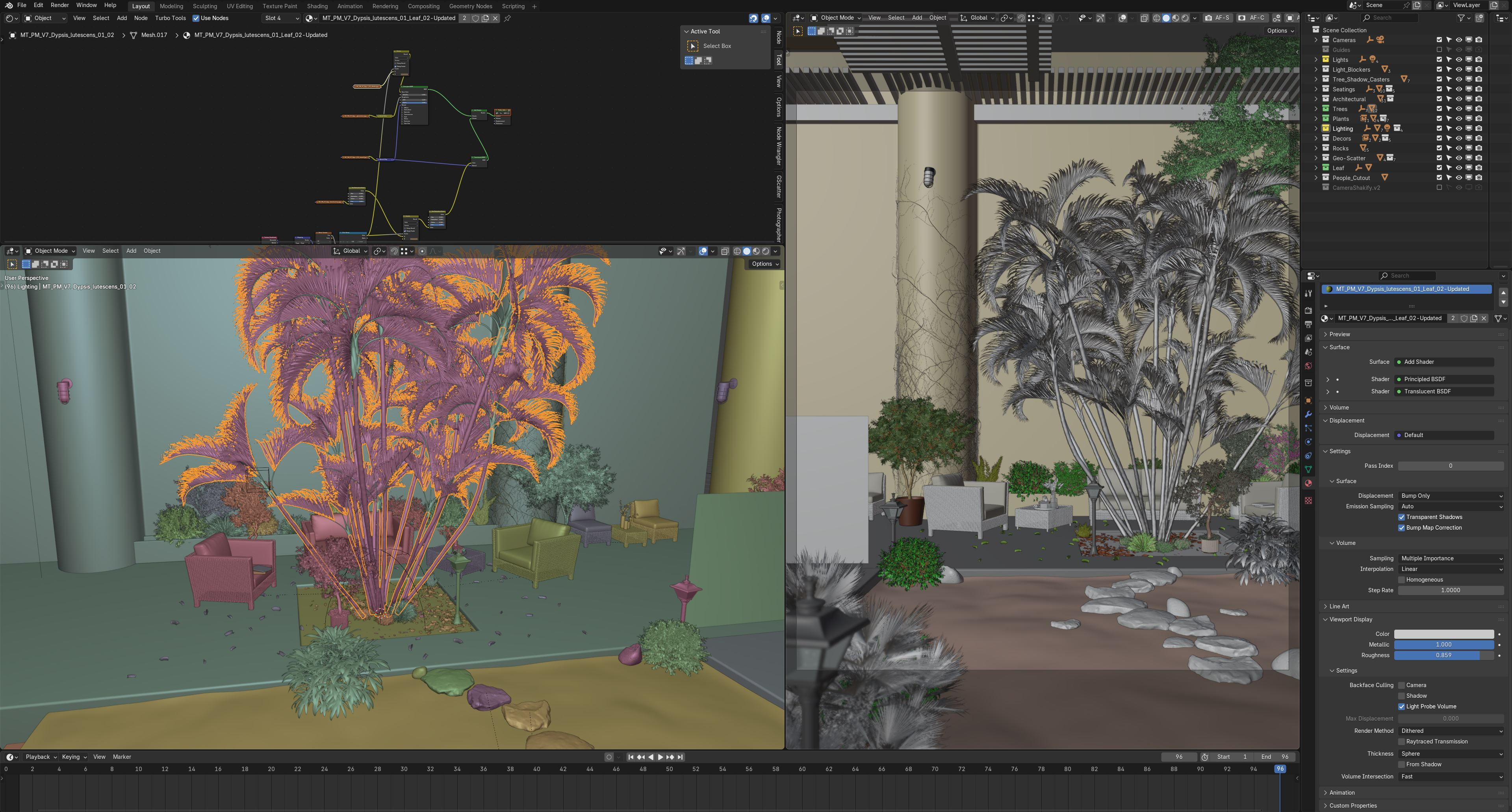This screenshot has height=812, width=1512.
Task: Expand the Trees collection in outliner
Action: coord(1316,109)
